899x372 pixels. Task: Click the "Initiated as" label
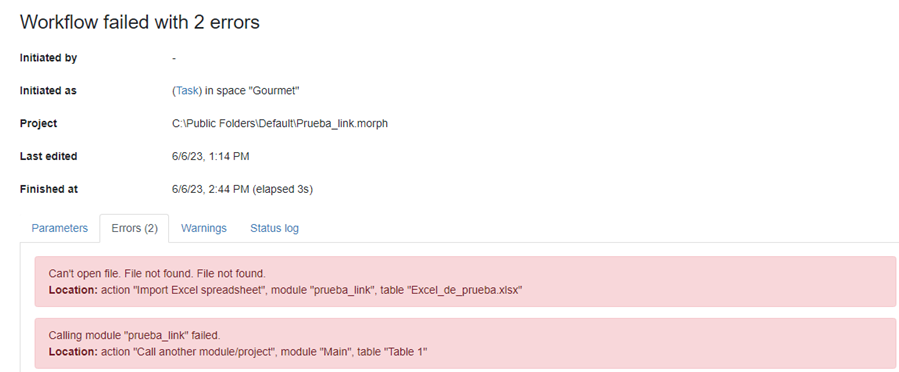[48, 91]
